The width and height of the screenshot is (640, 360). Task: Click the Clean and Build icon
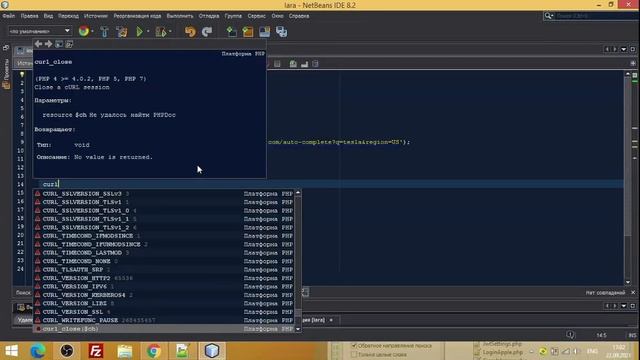pyautogui.click(x=122, y=31)
